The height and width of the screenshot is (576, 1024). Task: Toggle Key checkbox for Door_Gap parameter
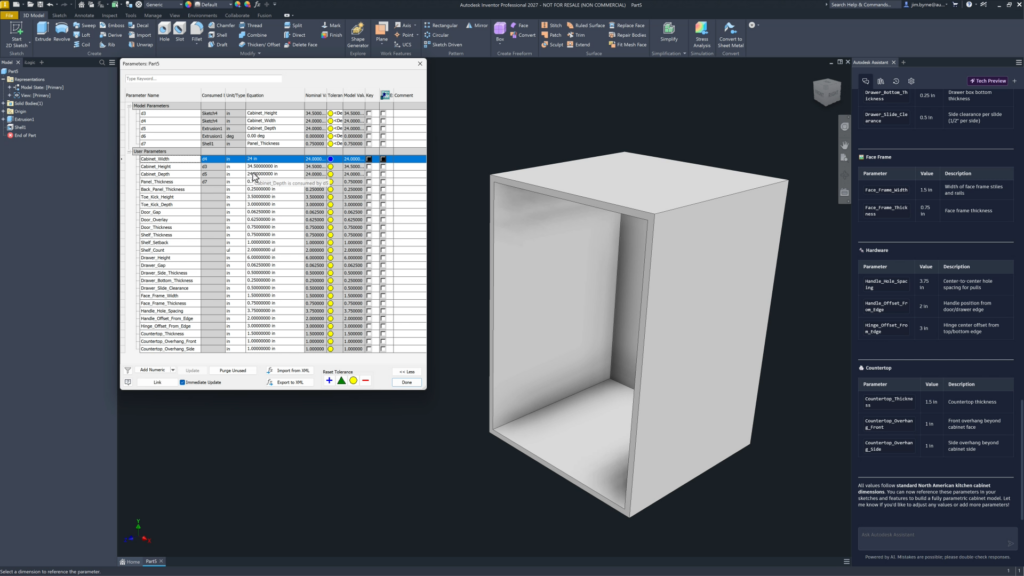coord(369,212)
